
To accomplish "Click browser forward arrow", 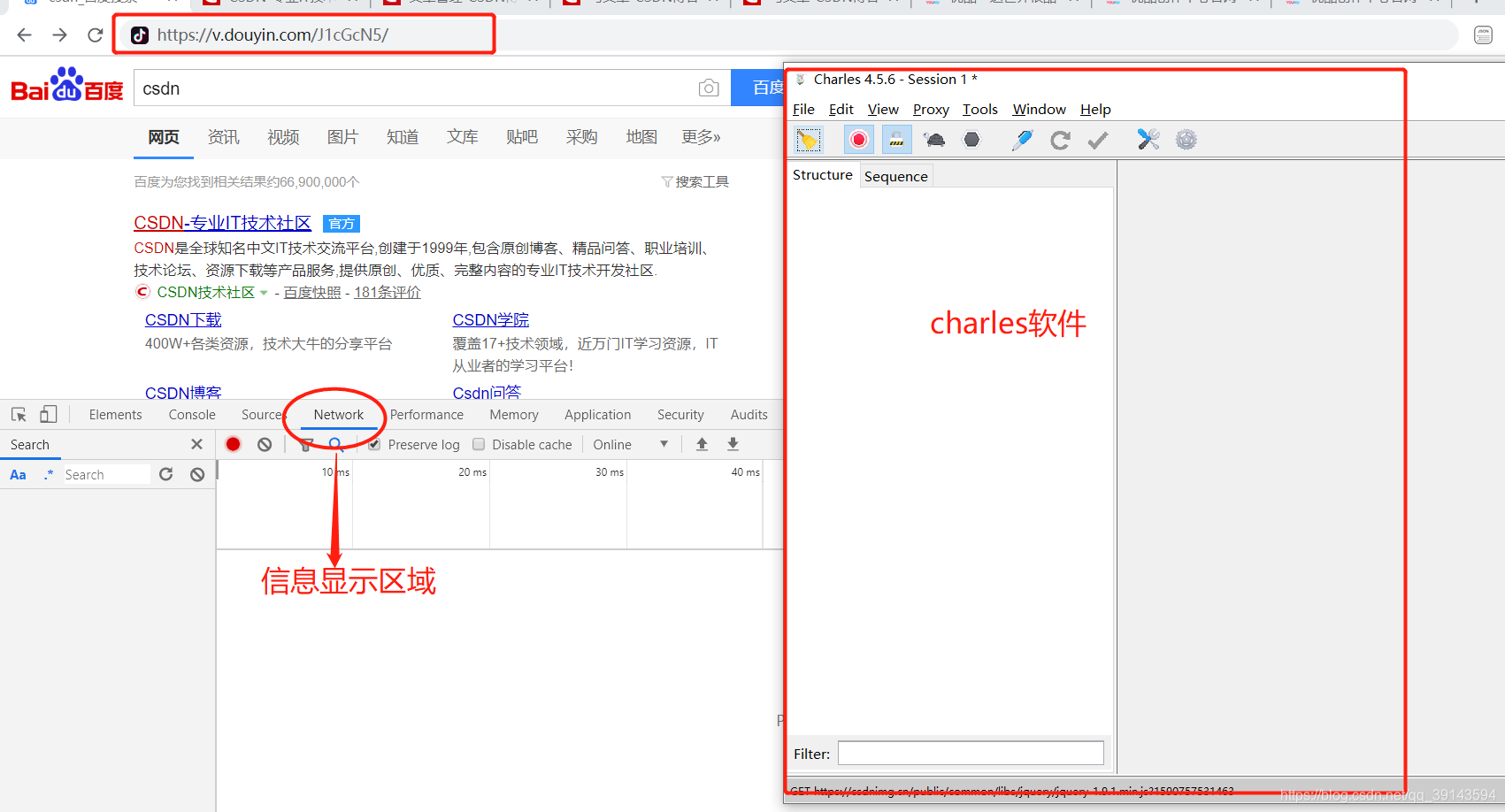I will tap(59, 34).
